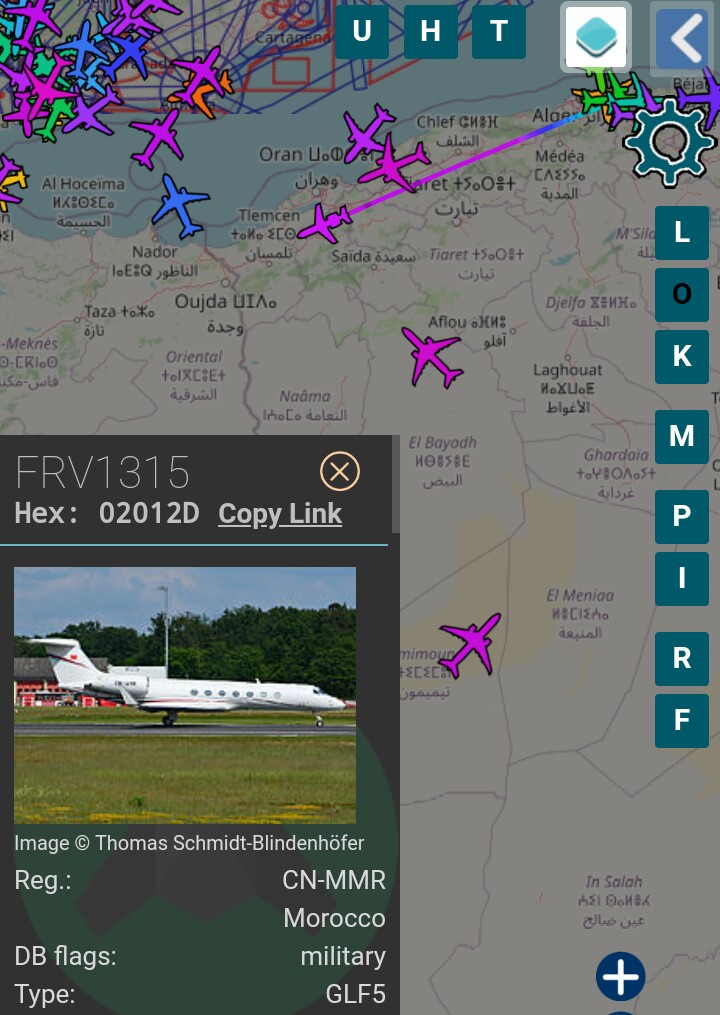
Task: Toggle the O map option button
Action: pos(682,295)
